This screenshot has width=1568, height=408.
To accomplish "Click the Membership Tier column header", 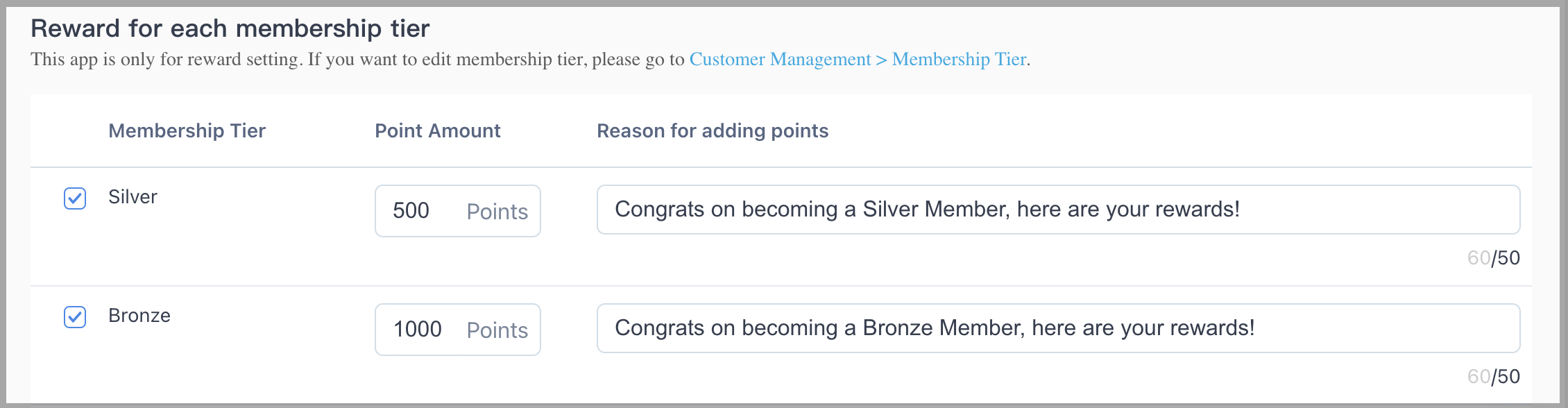I will [187, 130].
